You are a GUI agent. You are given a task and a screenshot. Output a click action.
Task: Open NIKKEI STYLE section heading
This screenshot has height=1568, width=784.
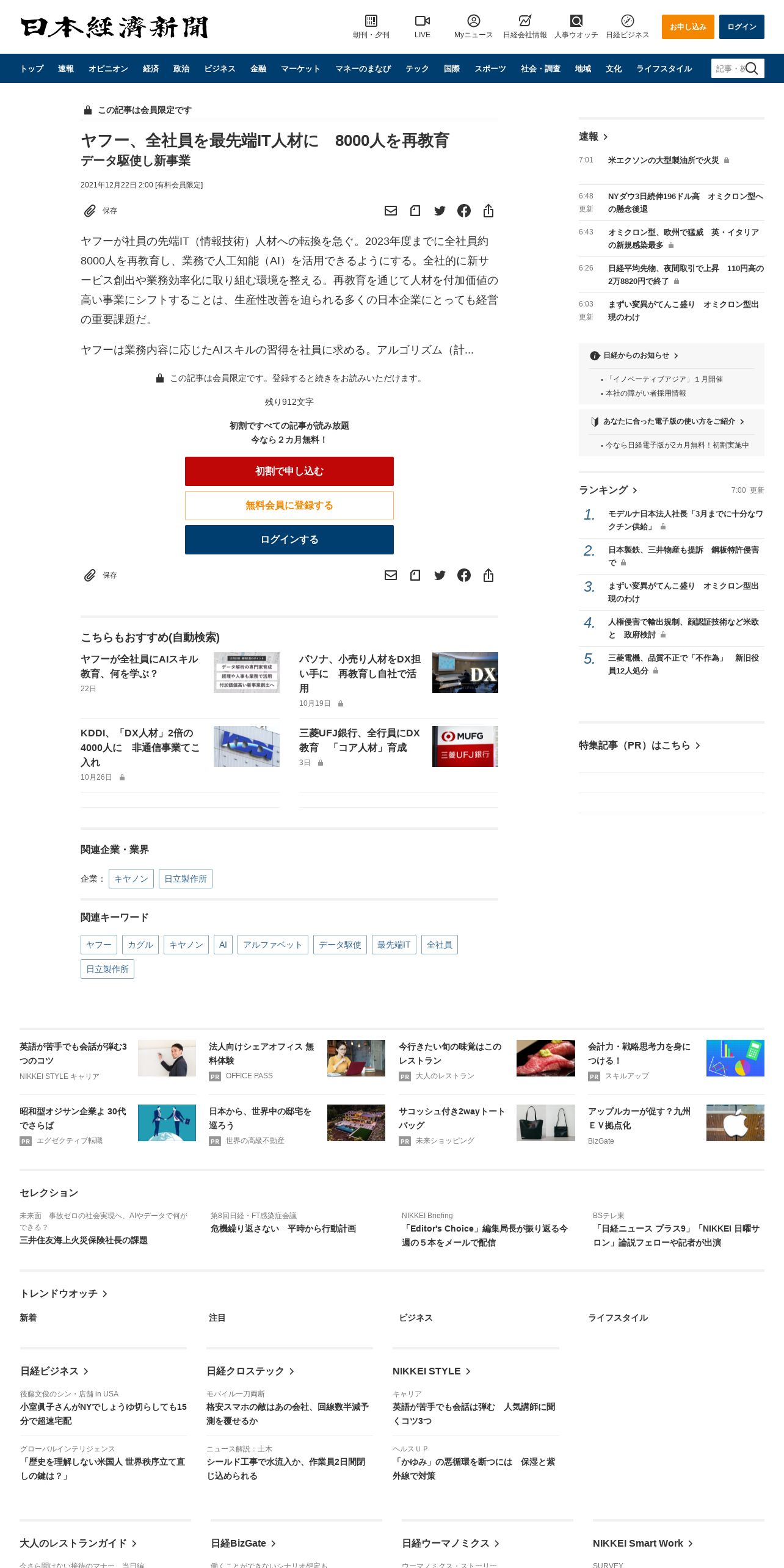pyautogui.click(x=432, y=1371)
